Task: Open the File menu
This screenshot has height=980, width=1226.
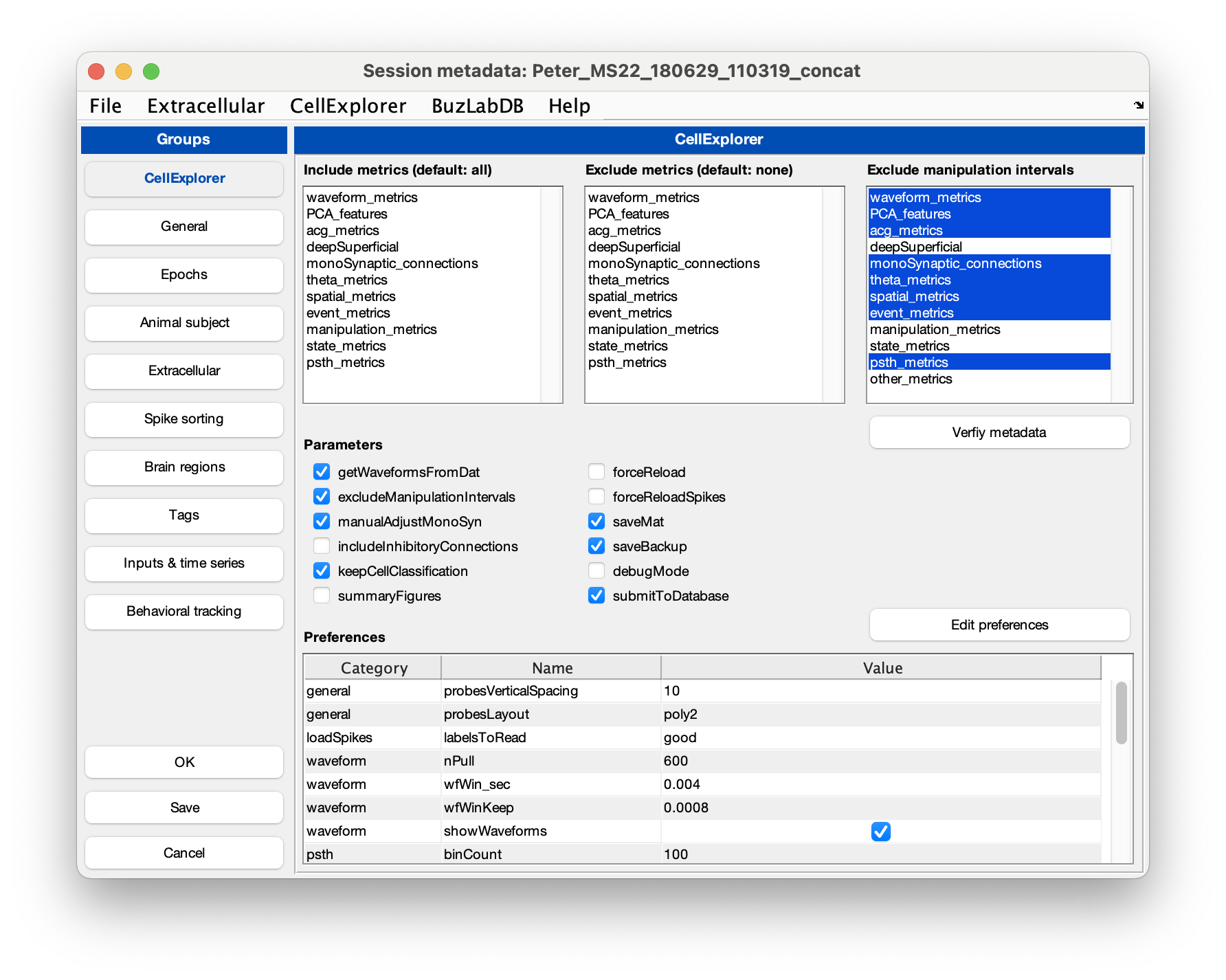Action: point(106,106)
